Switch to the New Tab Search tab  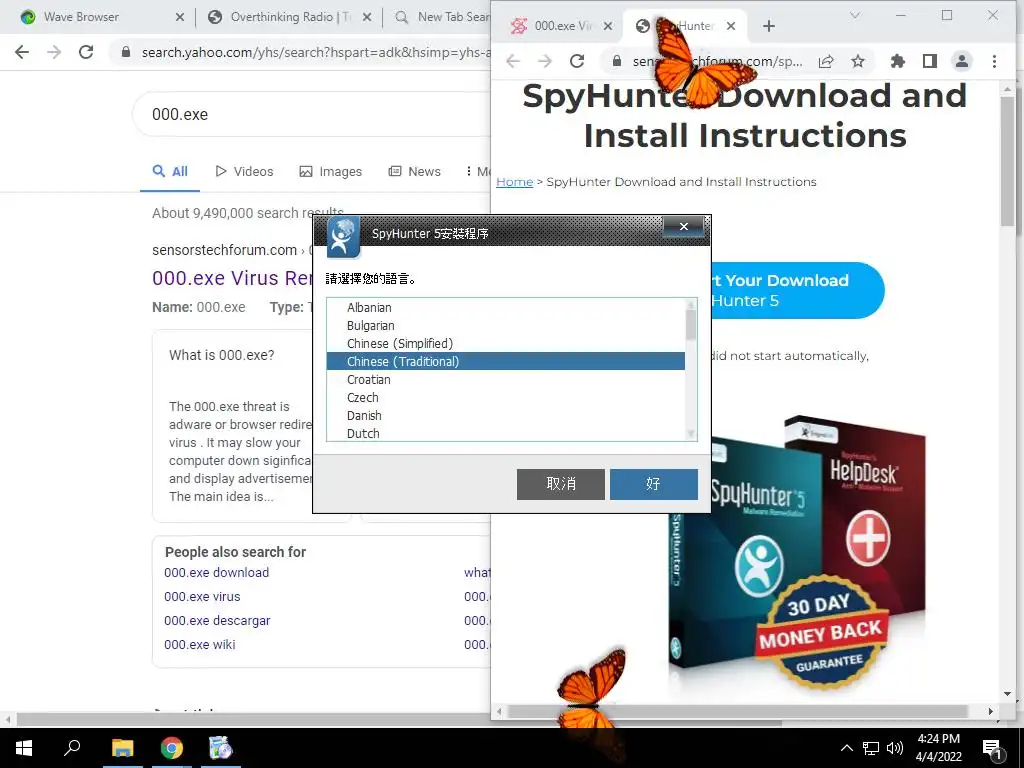tap(444, 18)
